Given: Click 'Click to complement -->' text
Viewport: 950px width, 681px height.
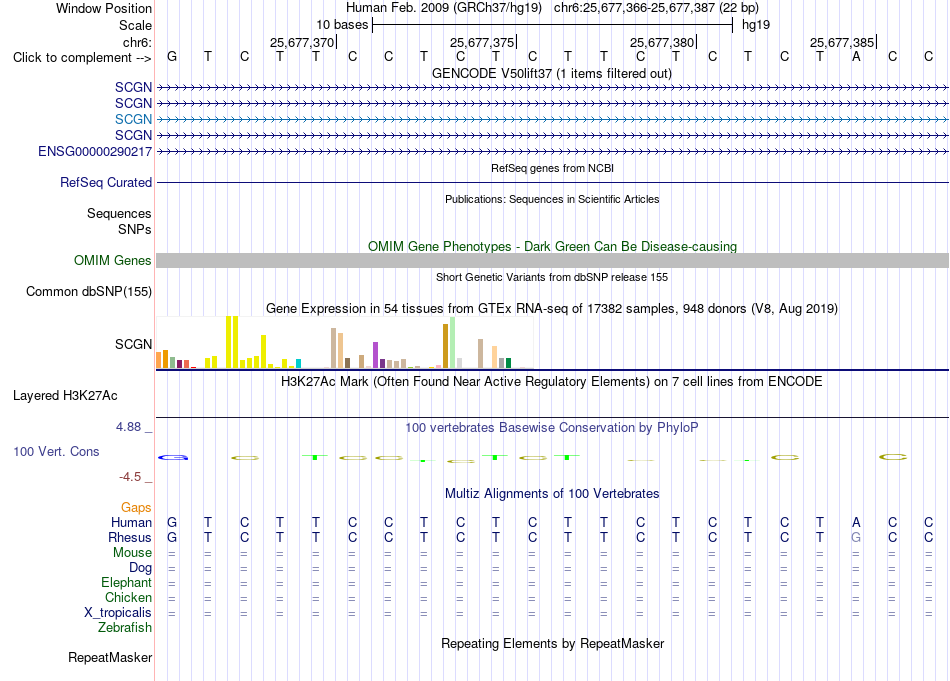Looking at the screenshot, I should (82, 58).
